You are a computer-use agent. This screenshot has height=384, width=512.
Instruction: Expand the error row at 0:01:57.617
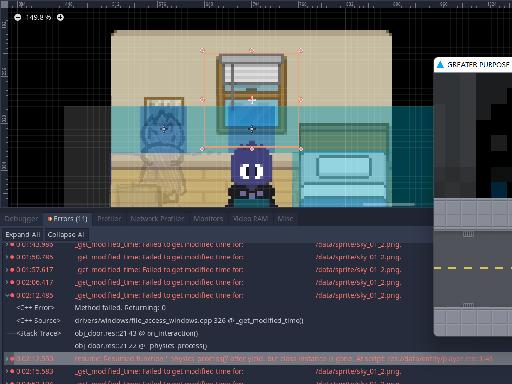[x=7, y=270]
